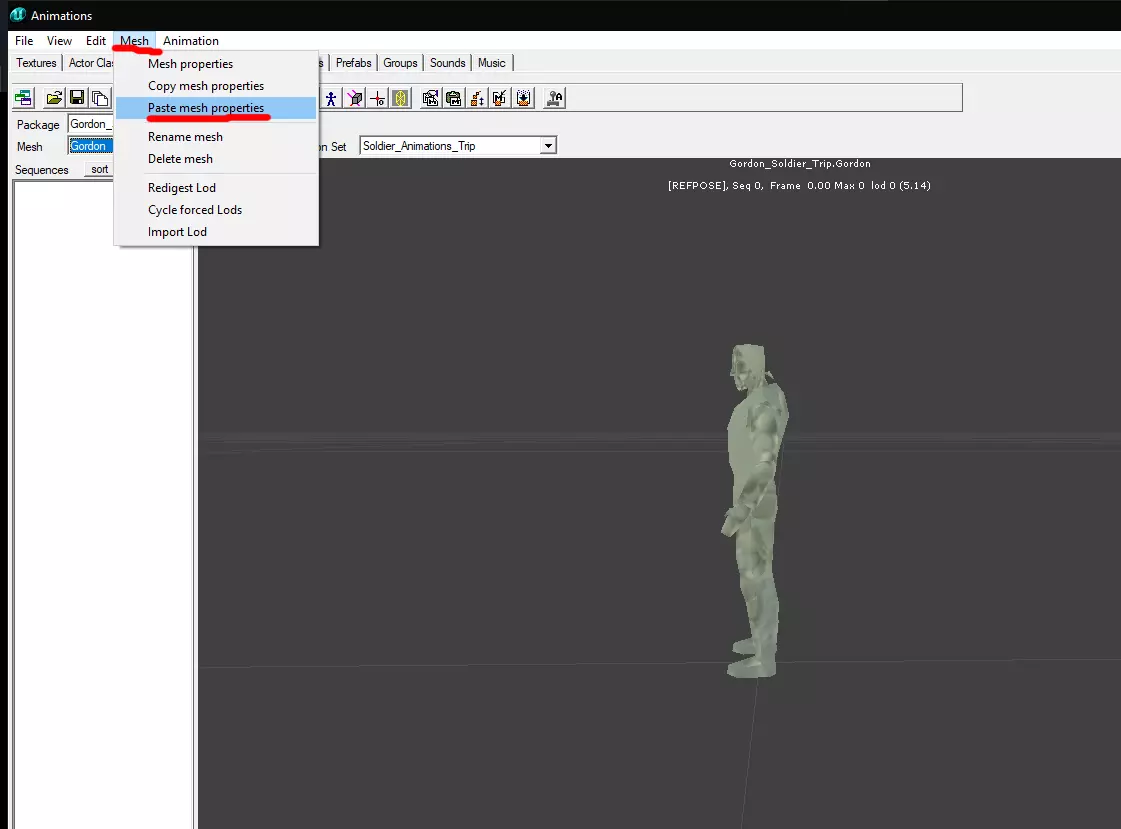
Task: Click the copy pages icon beside save
Action: pos(100,98)
